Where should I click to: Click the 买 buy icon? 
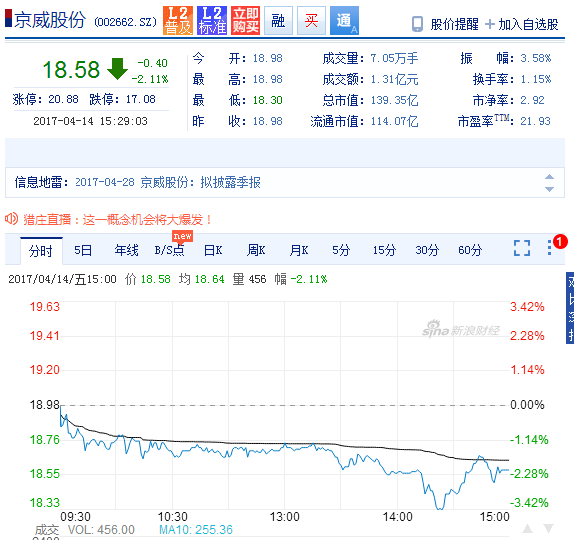(311, 21)
